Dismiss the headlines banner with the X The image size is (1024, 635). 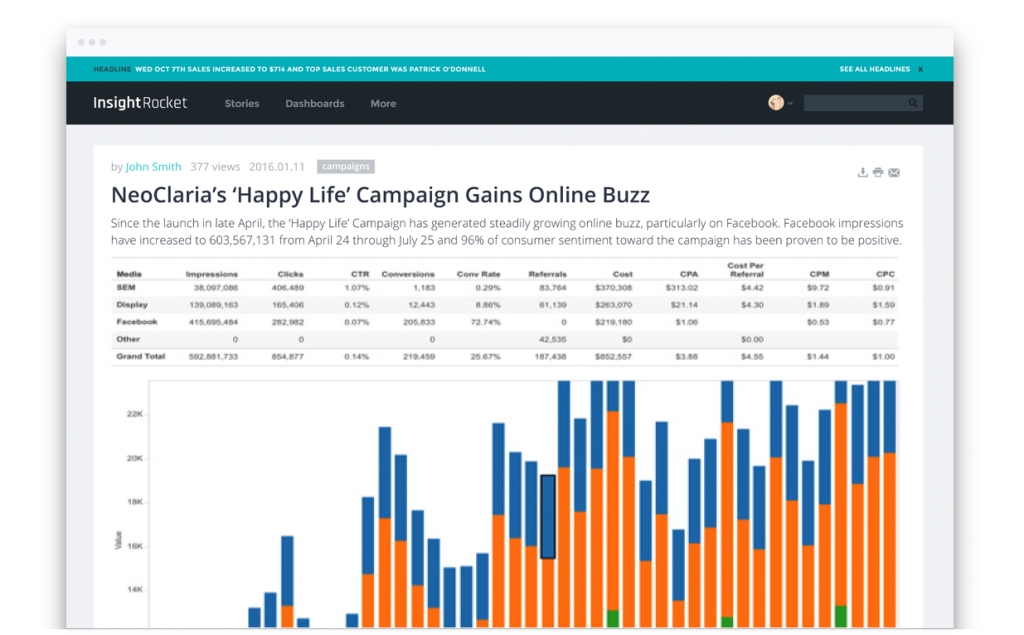922,69
